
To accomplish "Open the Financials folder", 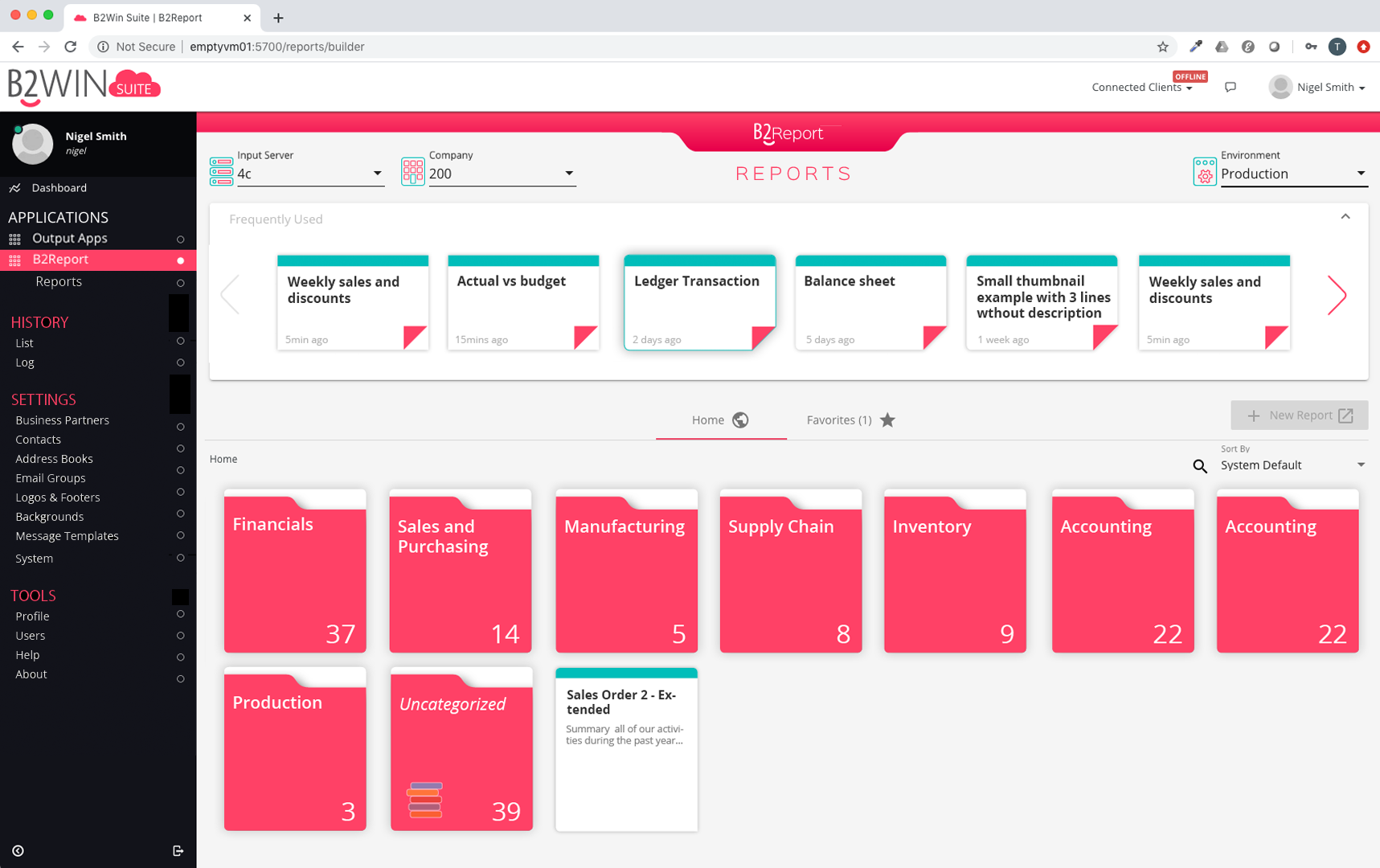I will point(295,571).
